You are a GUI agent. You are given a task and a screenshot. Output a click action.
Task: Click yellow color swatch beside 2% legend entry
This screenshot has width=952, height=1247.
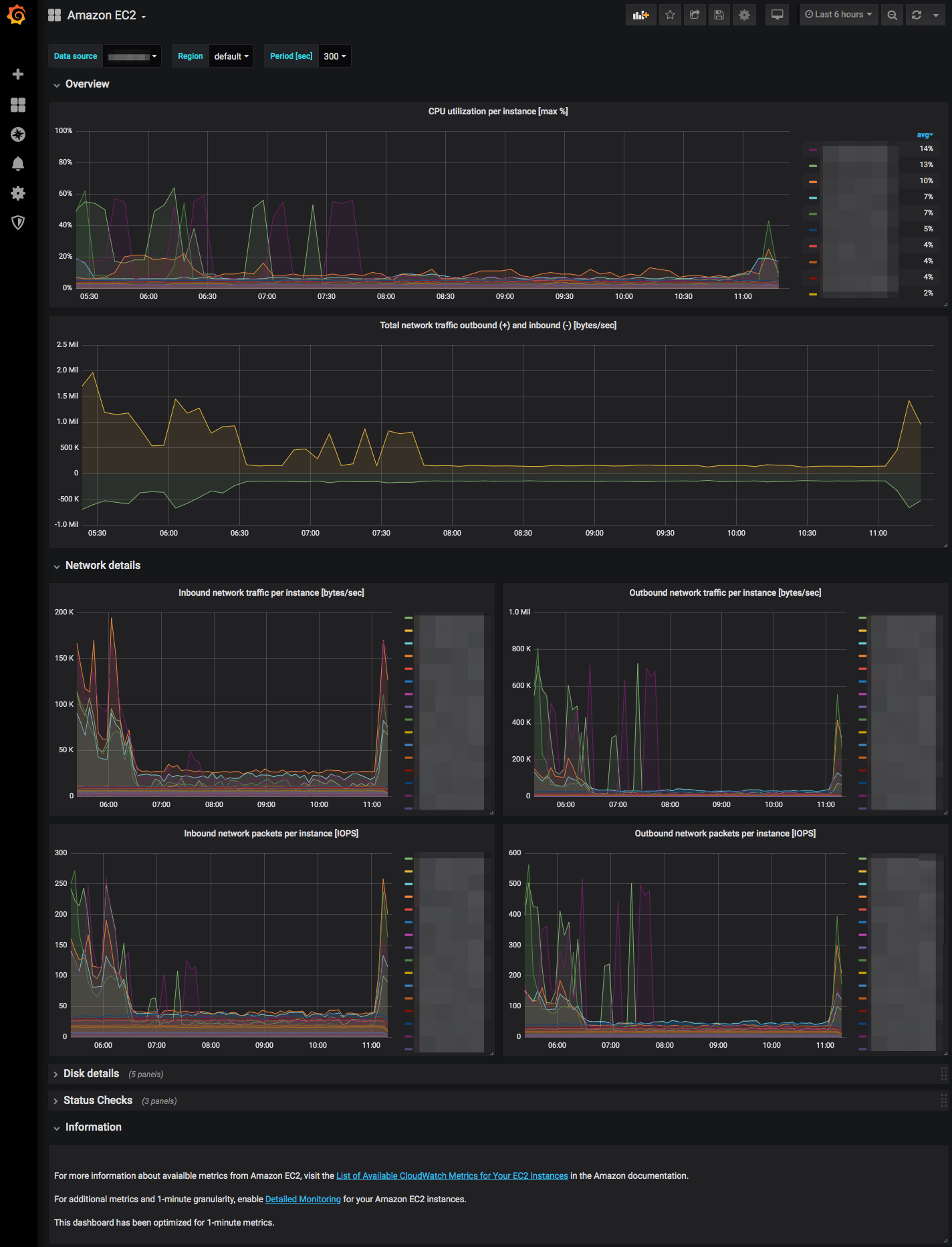click(x=813, y=294)
